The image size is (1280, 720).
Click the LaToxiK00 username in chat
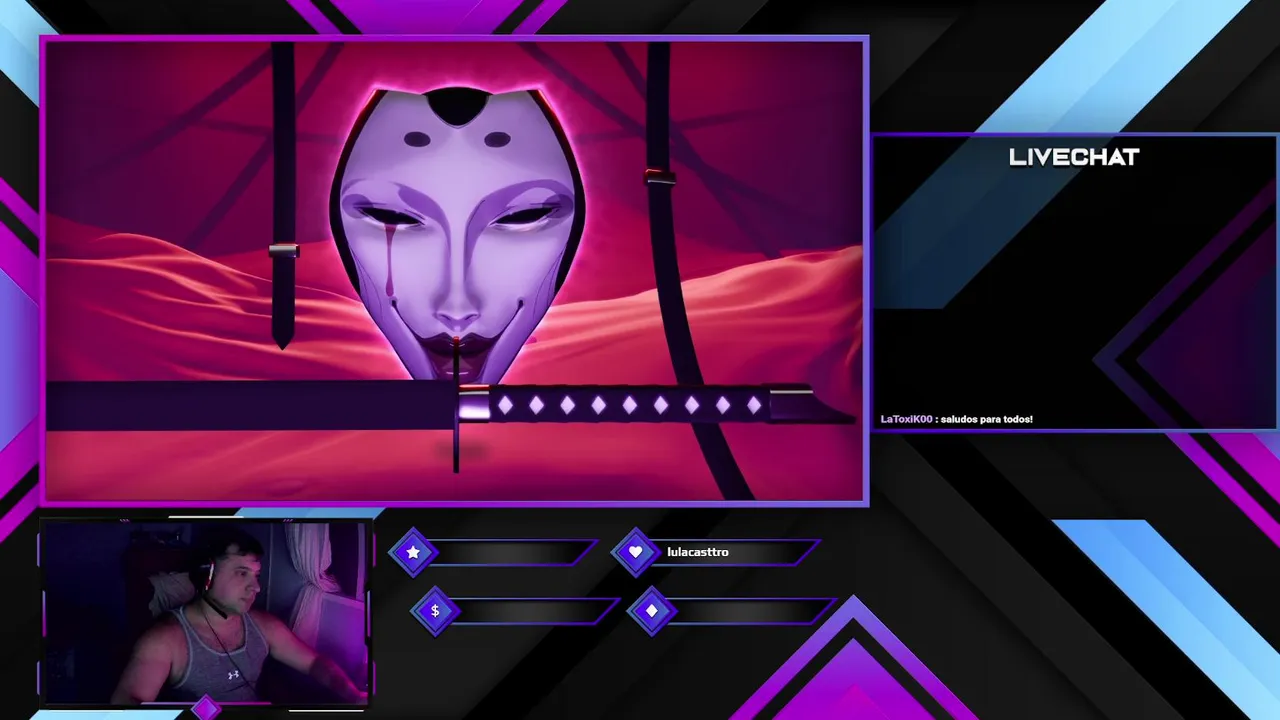906,419
